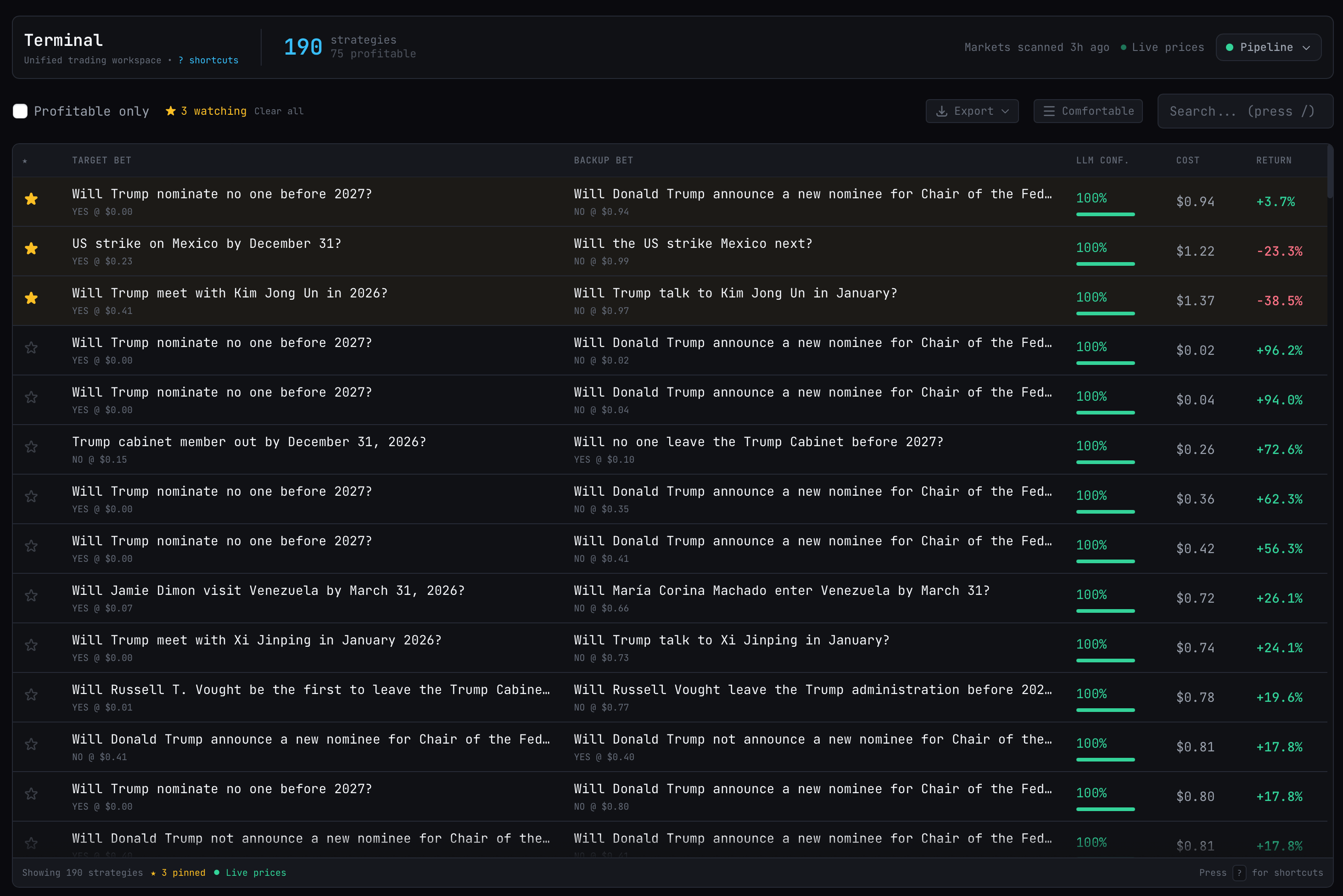Star the Jamie Dimon Venezuela strategy
Viewport: 1343px width, 896px height.
pyautogui.click(x=31, y=595)
